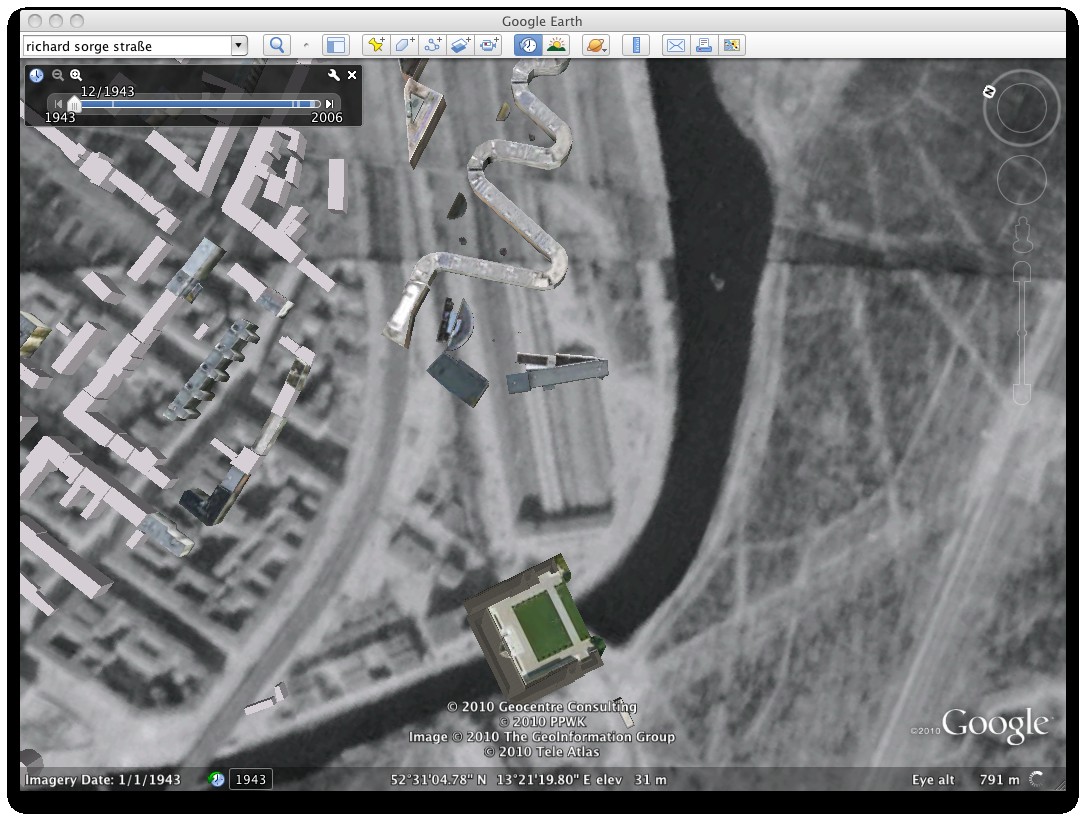Click the search magnifier button
This screenshot has width=1086, height=821.
(276, 45)
